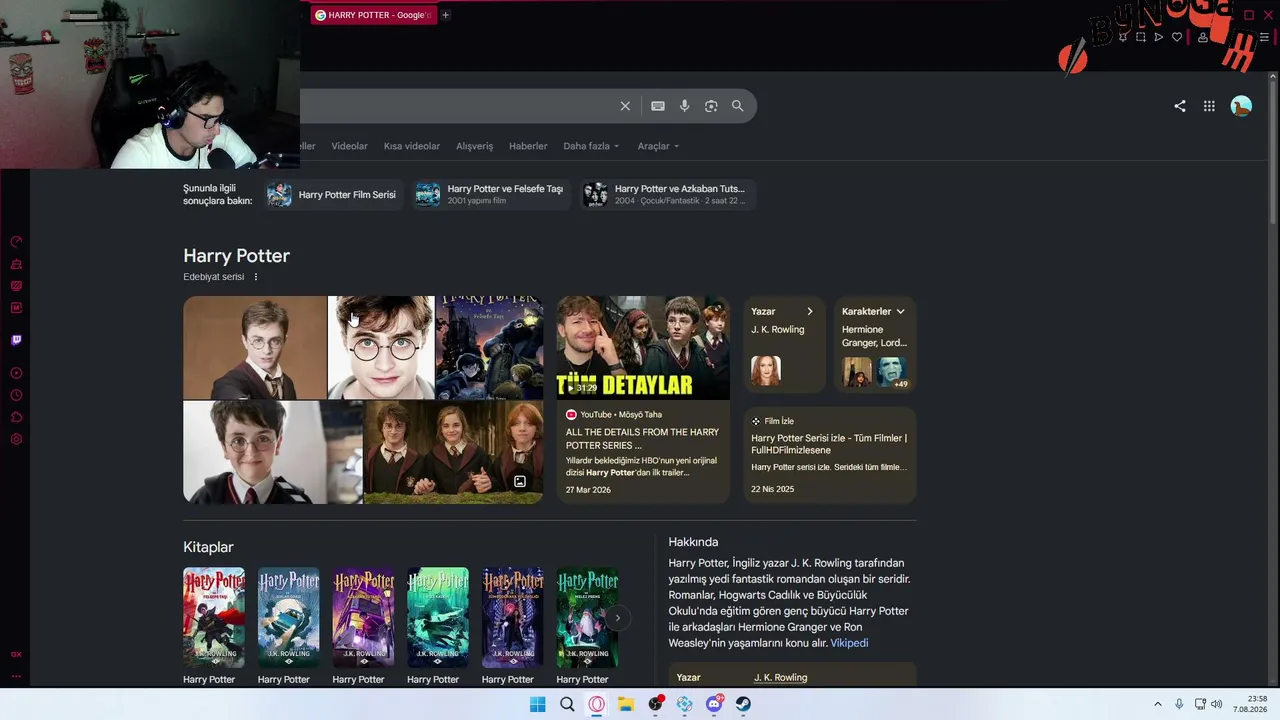Viewport: 1280px width, 720px height.
Task: Click the heart bookmark icon in toolbar
Action: point(1177,37)
